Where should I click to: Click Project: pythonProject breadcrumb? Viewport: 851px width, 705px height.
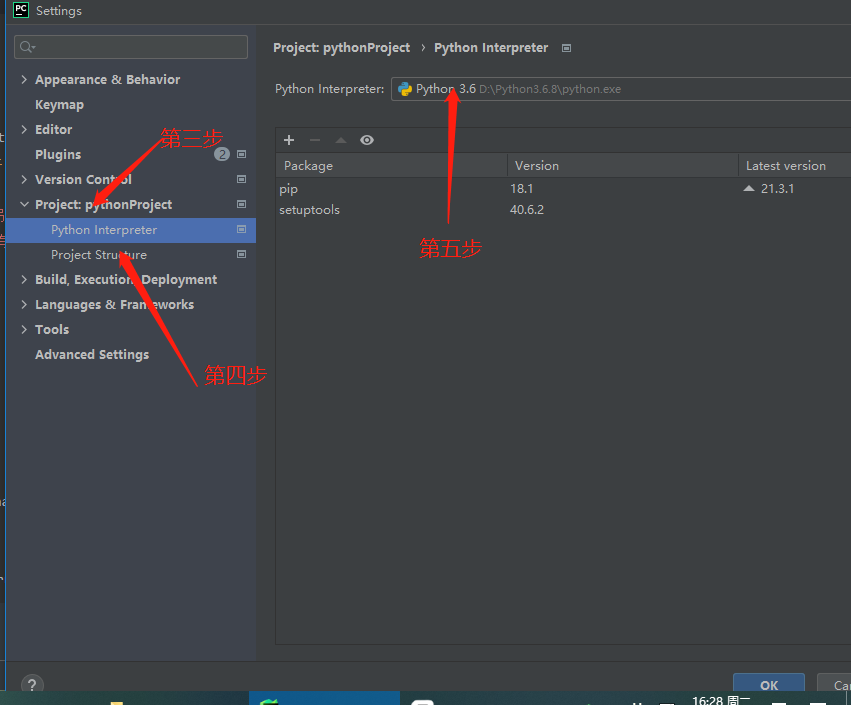[x=341, y=48]
